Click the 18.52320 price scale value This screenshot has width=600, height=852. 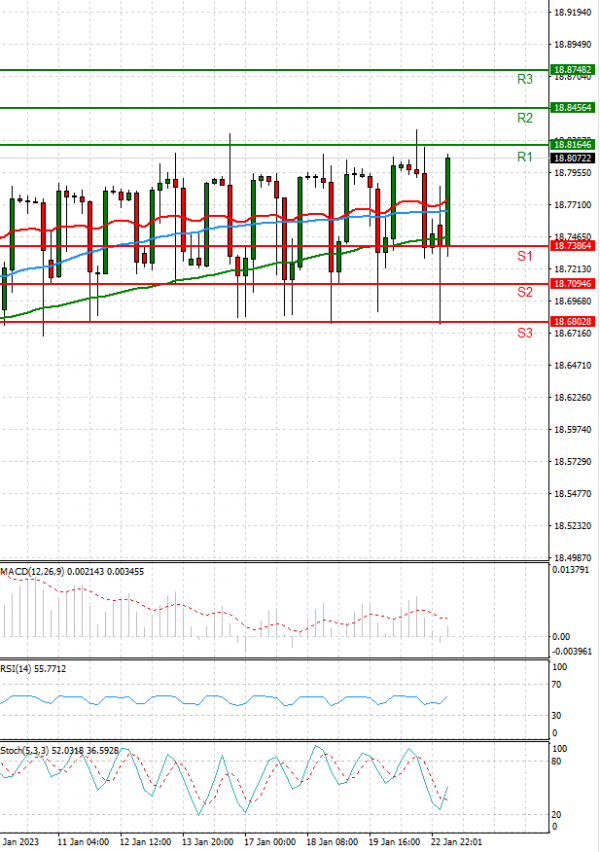click(572, 525)
